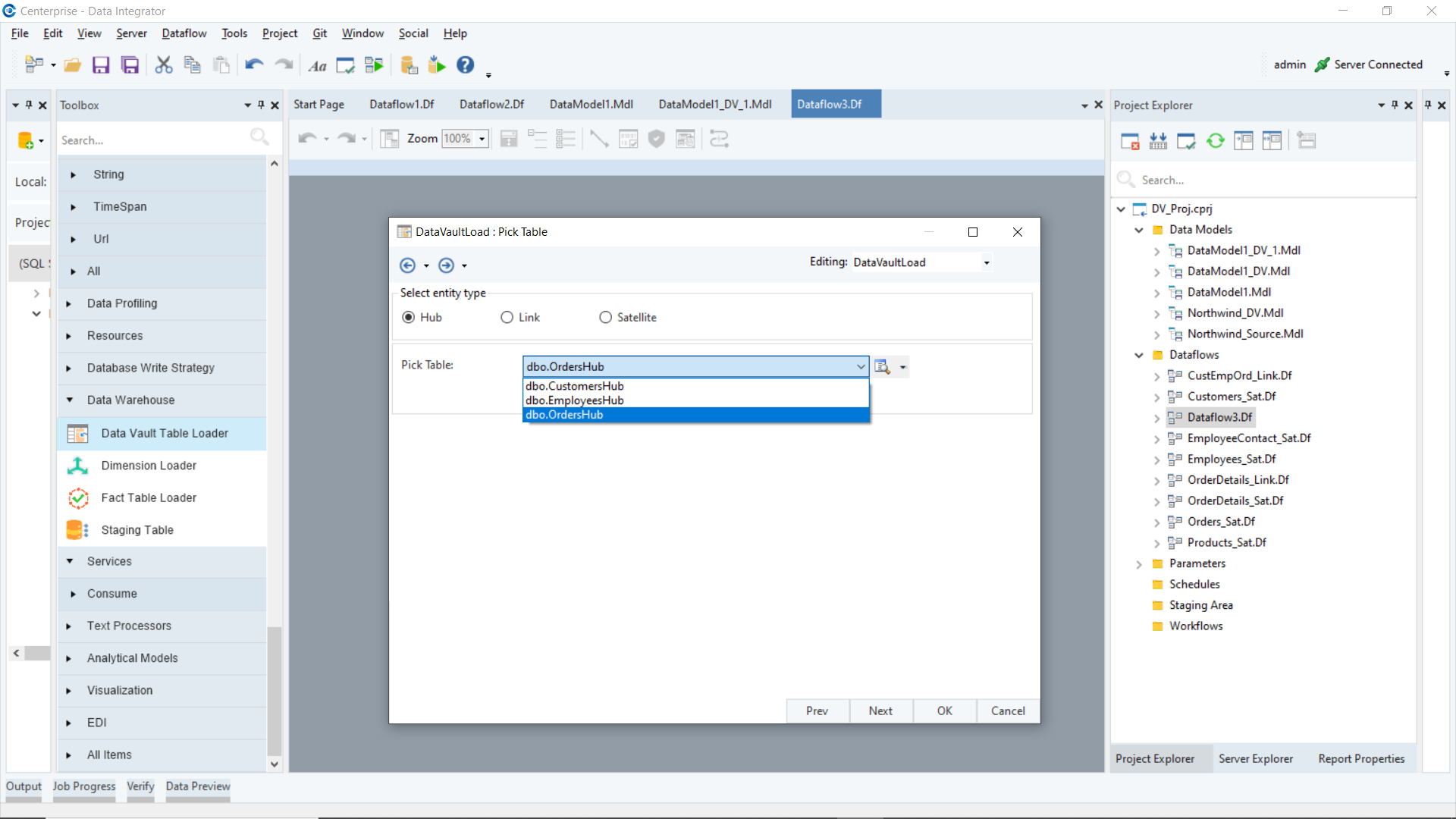Click the back navigation arrow in dialog
This screenshot has width=1456, height=819.
pyautogui.click(x=407, y=265)
